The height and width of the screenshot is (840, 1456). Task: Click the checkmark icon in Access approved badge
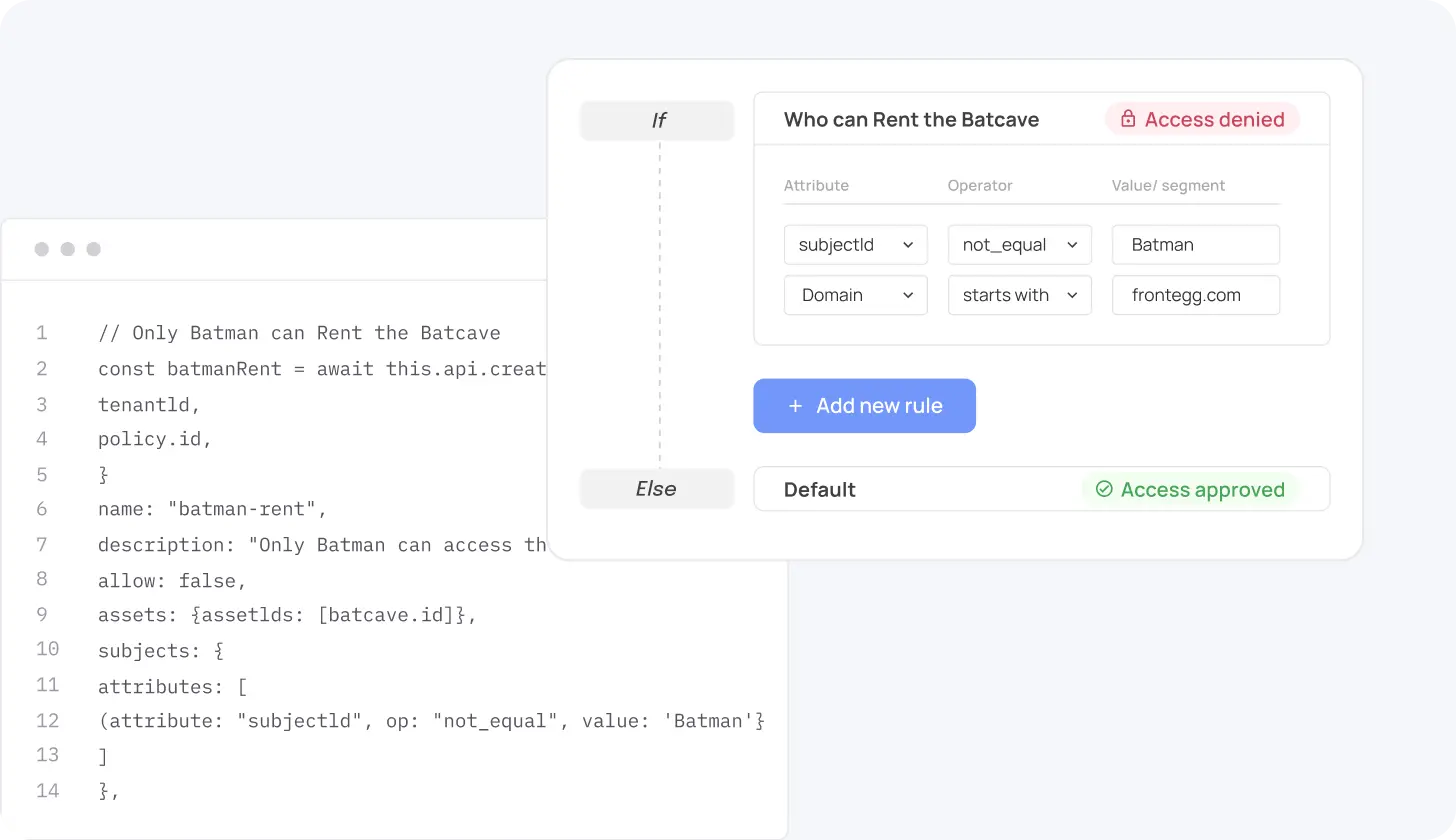pos(1104,489)
